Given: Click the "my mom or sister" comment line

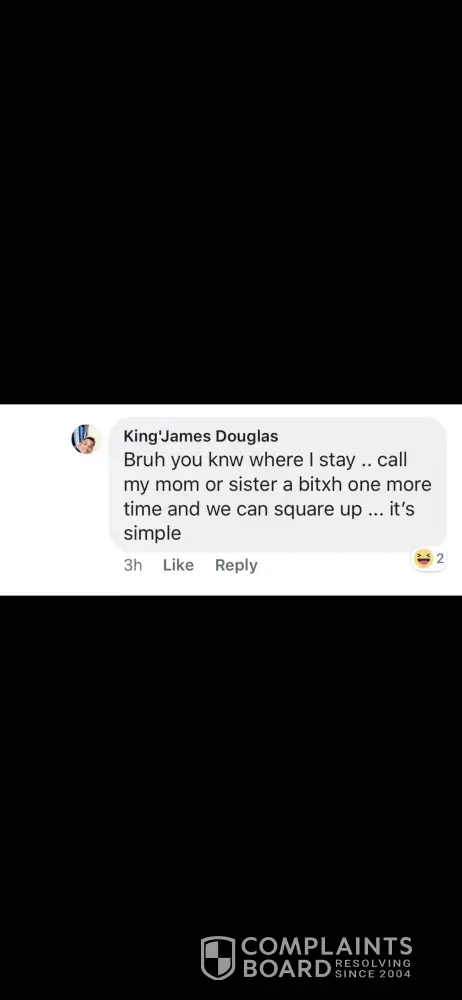Looking at the screenshot, I should (278, 485).
